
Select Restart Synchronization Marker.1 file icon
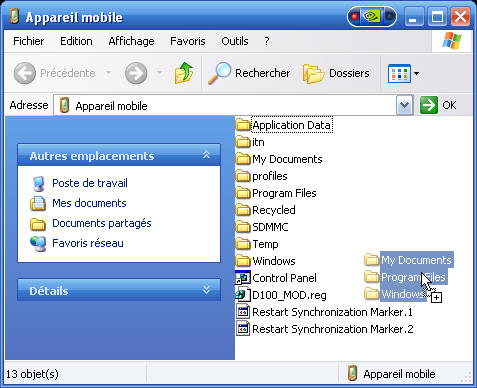coord(243,312)
